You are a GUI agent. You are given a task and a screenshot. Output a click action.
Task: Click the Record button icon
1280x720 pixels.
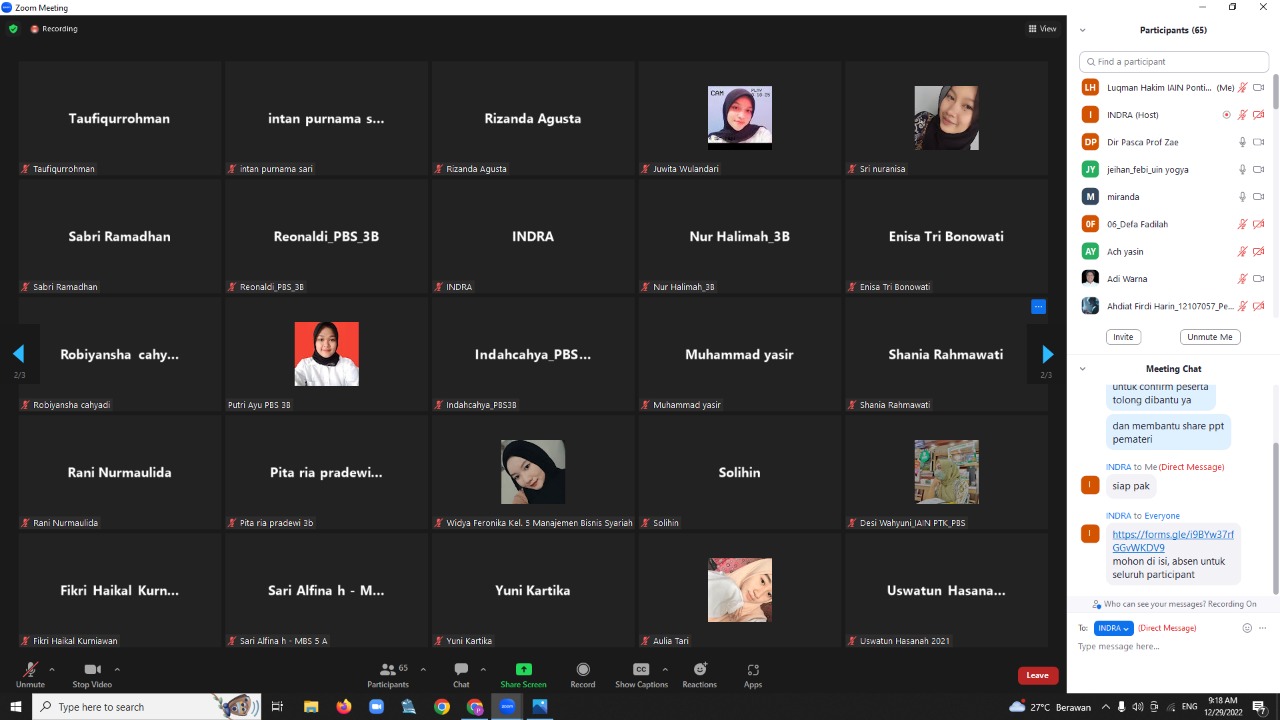point(583,670)
